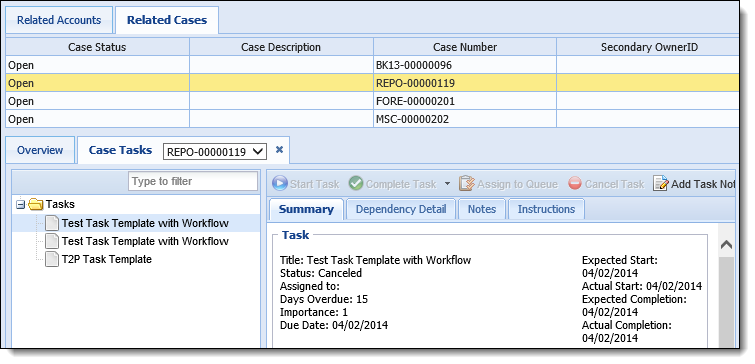Open the REPO-00000119 case dropdown
The image size is (755, 364).
tap(215, 152)
